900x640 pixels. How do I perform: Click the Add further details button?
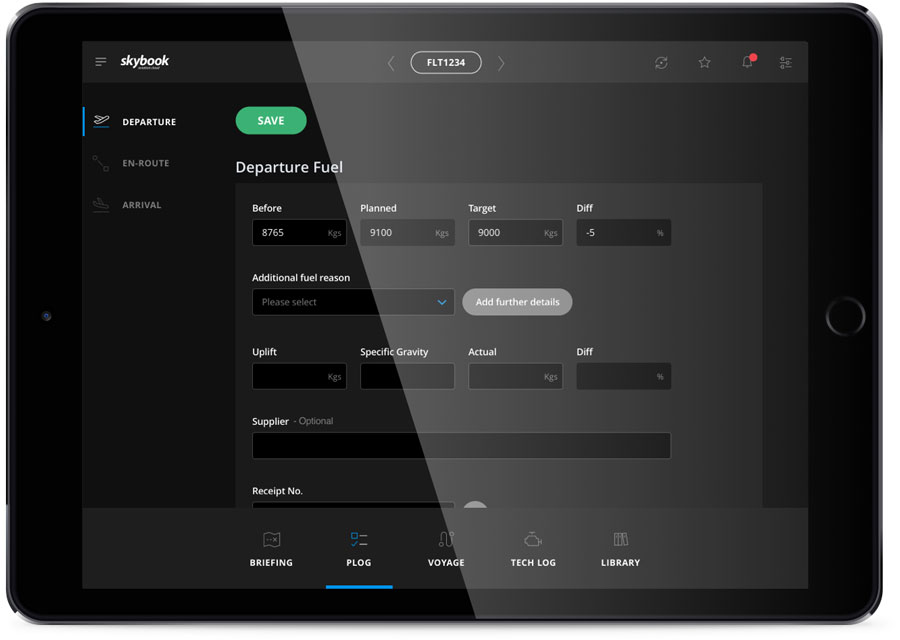(x=517, y=302)
